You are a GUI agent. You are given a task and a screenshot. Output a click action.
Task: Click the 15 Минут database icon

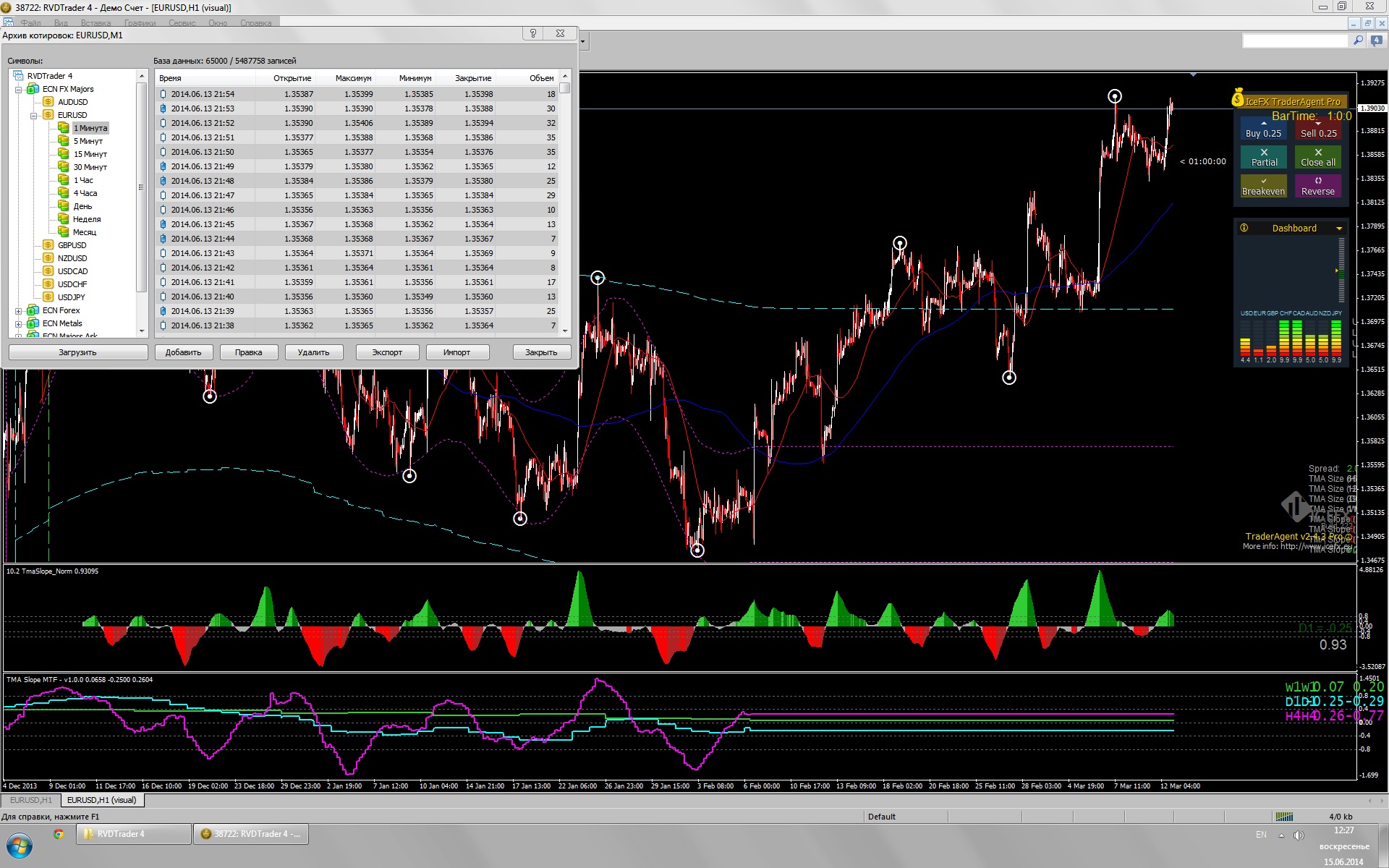click(64, 154)
